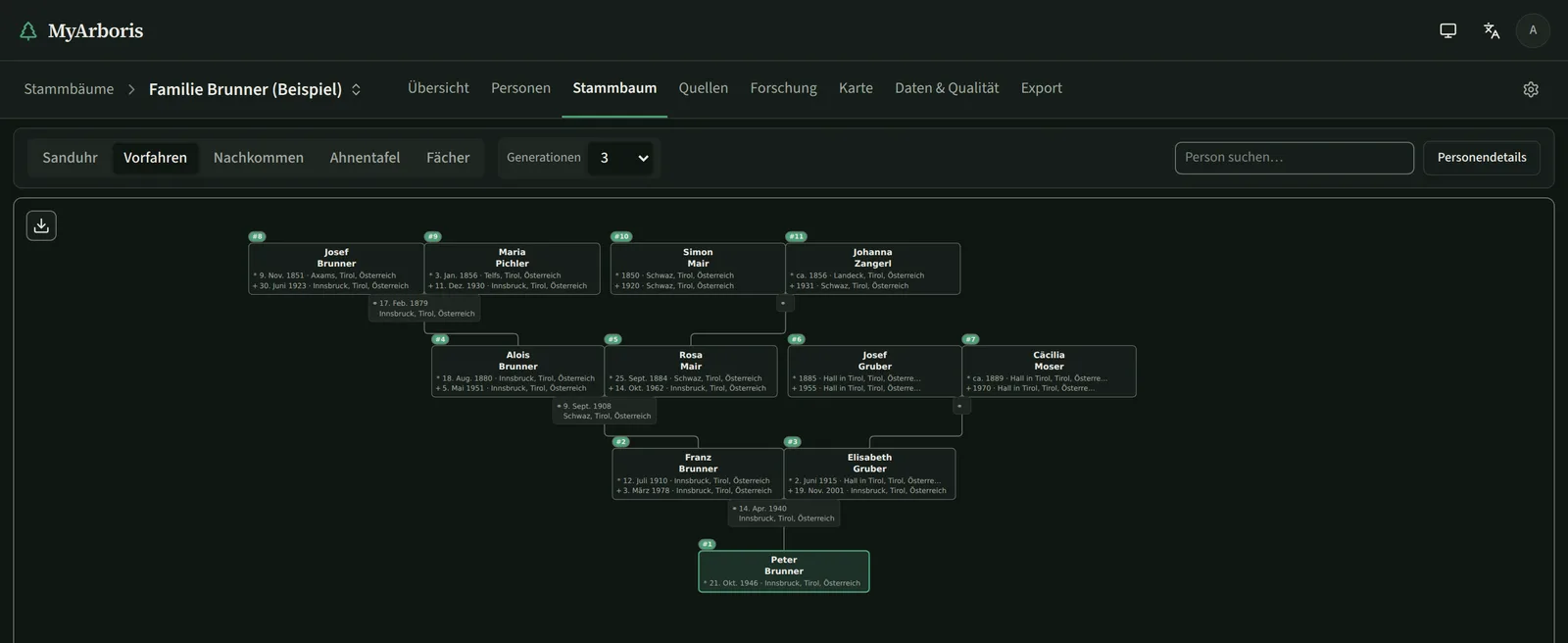1568x643 pixels.
Task: Open the Generationen count dropdown
Action: point(621,158)
